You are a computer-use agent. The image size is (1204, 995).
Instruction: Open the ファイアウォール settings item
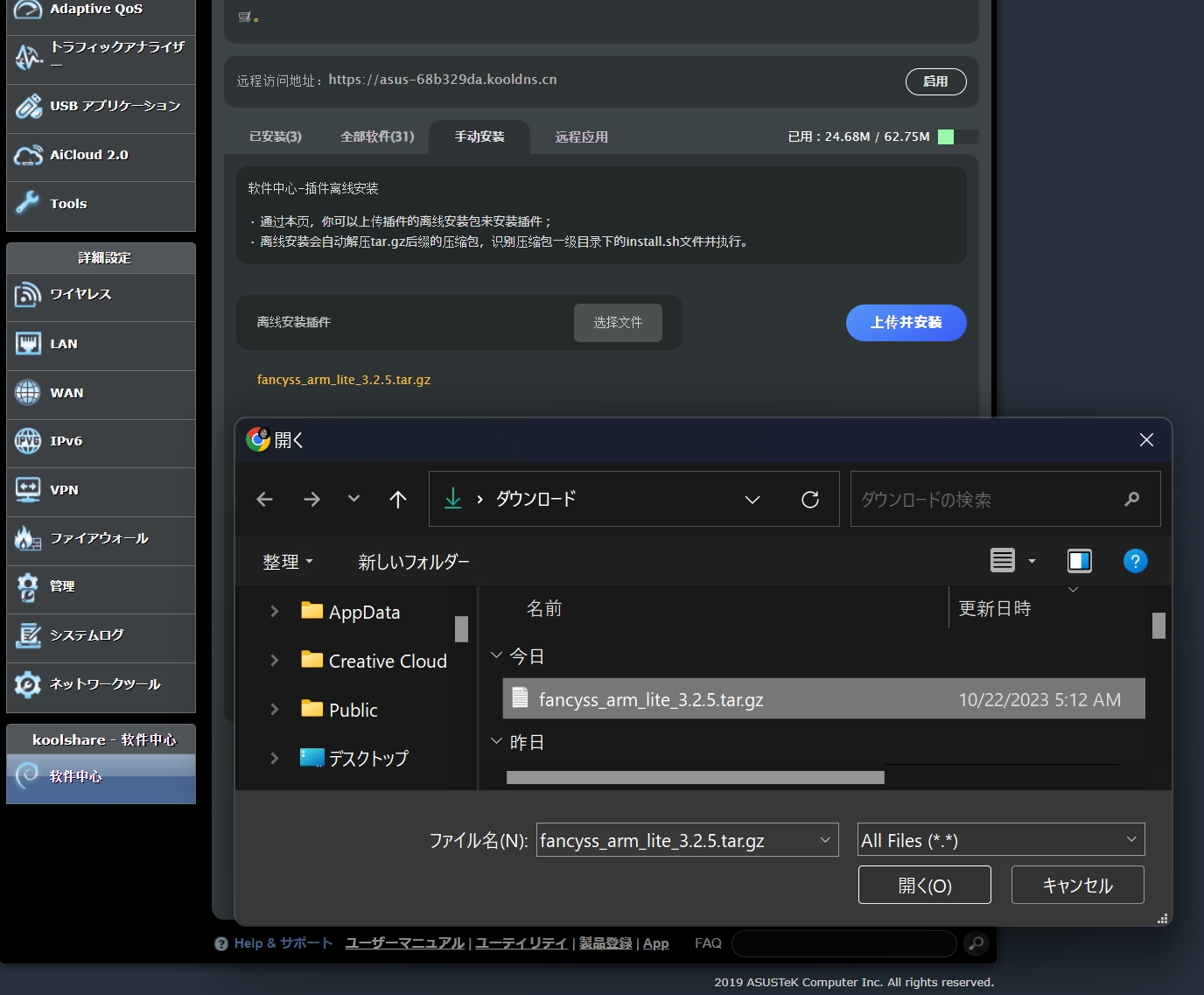click(x=101, y=538)
